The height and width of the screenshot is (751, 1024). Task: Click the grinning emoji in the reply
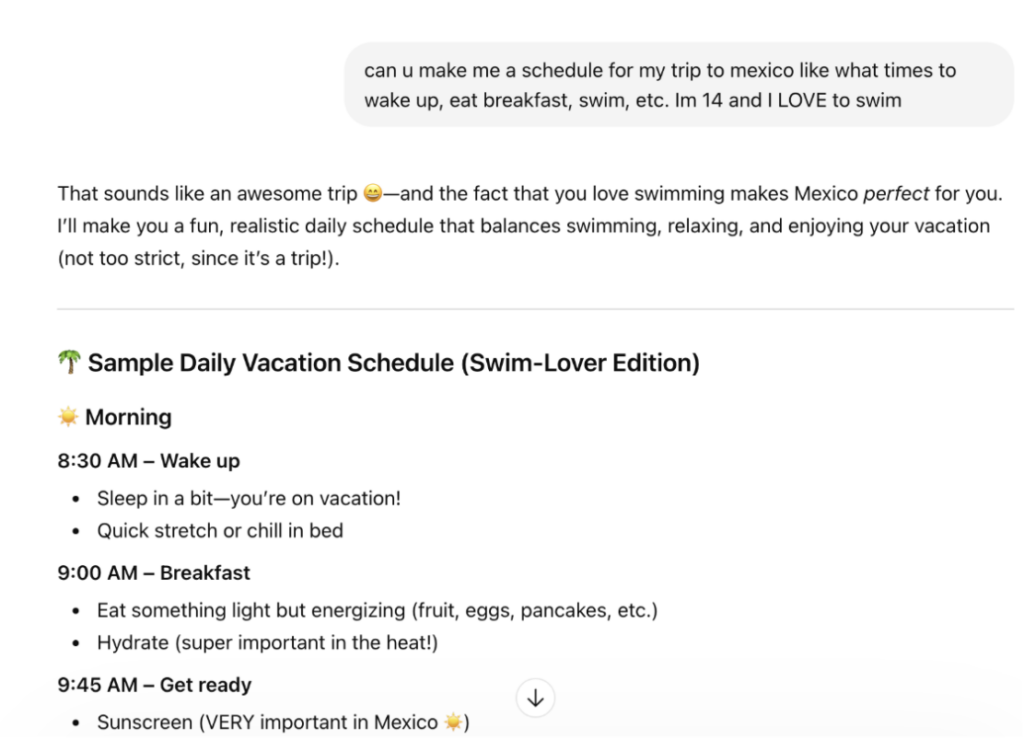pyautogui.click(x=372, y=193)
